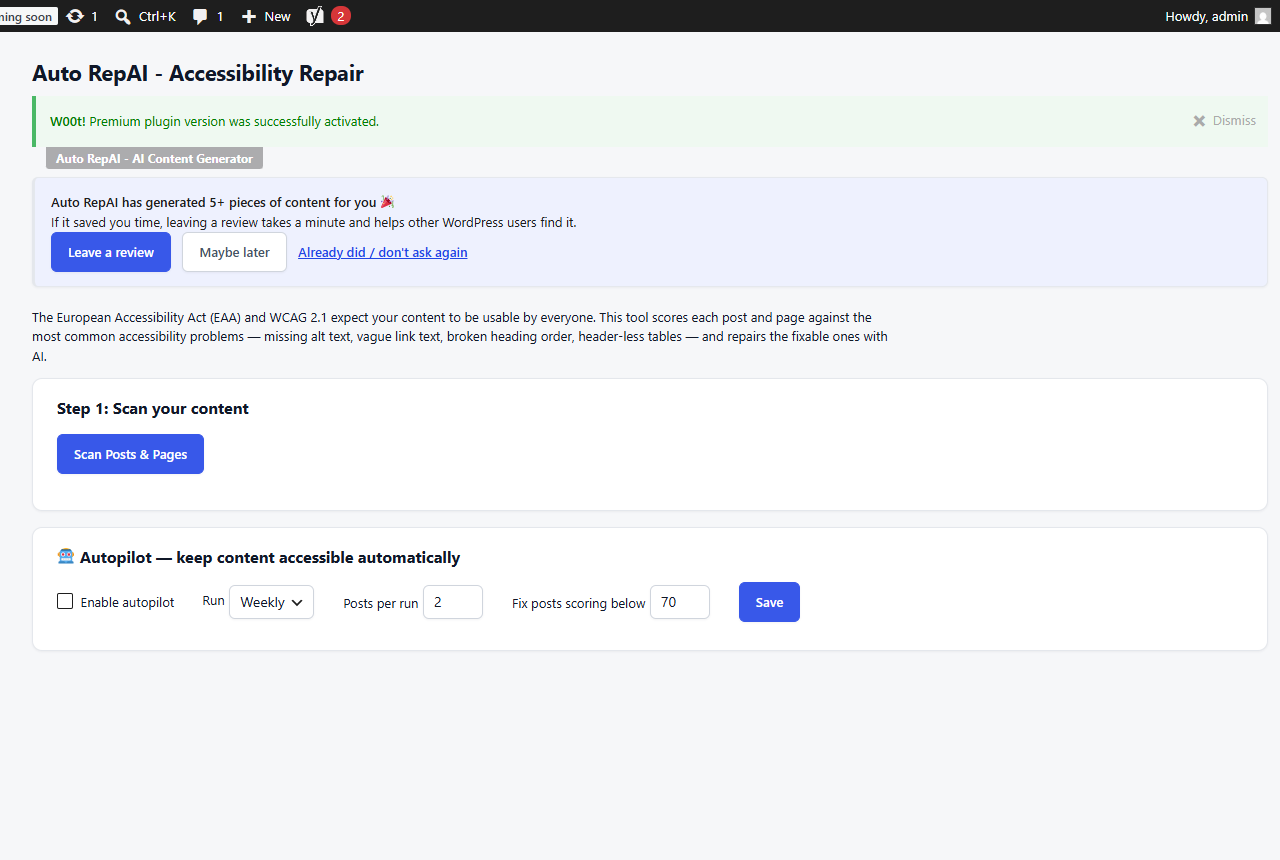The image size is (1280, 860).
Task: Open the Run frequency Weekly dropdown
Action: coord(271,602)
